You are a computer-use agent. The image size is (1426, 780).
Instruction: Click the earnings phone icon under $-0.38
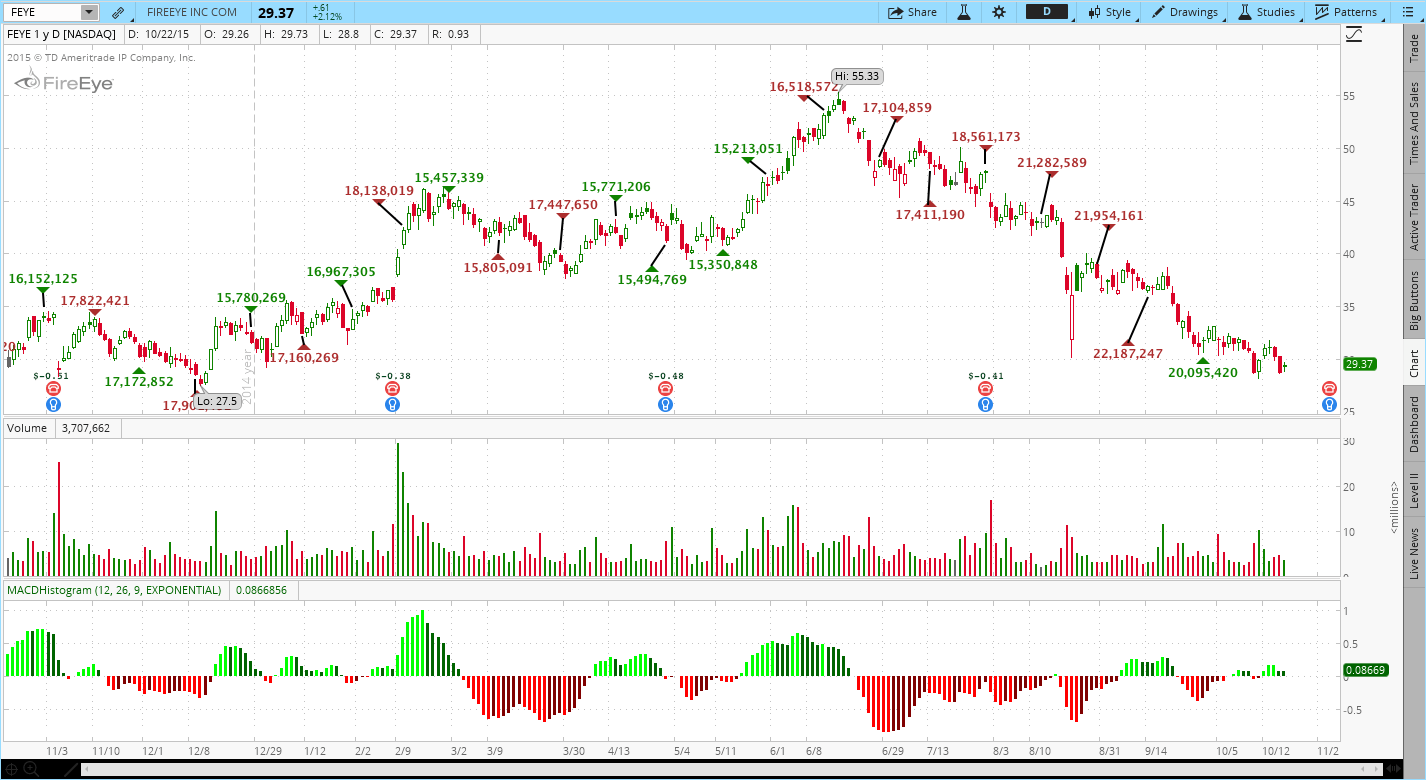coord(393,388)
